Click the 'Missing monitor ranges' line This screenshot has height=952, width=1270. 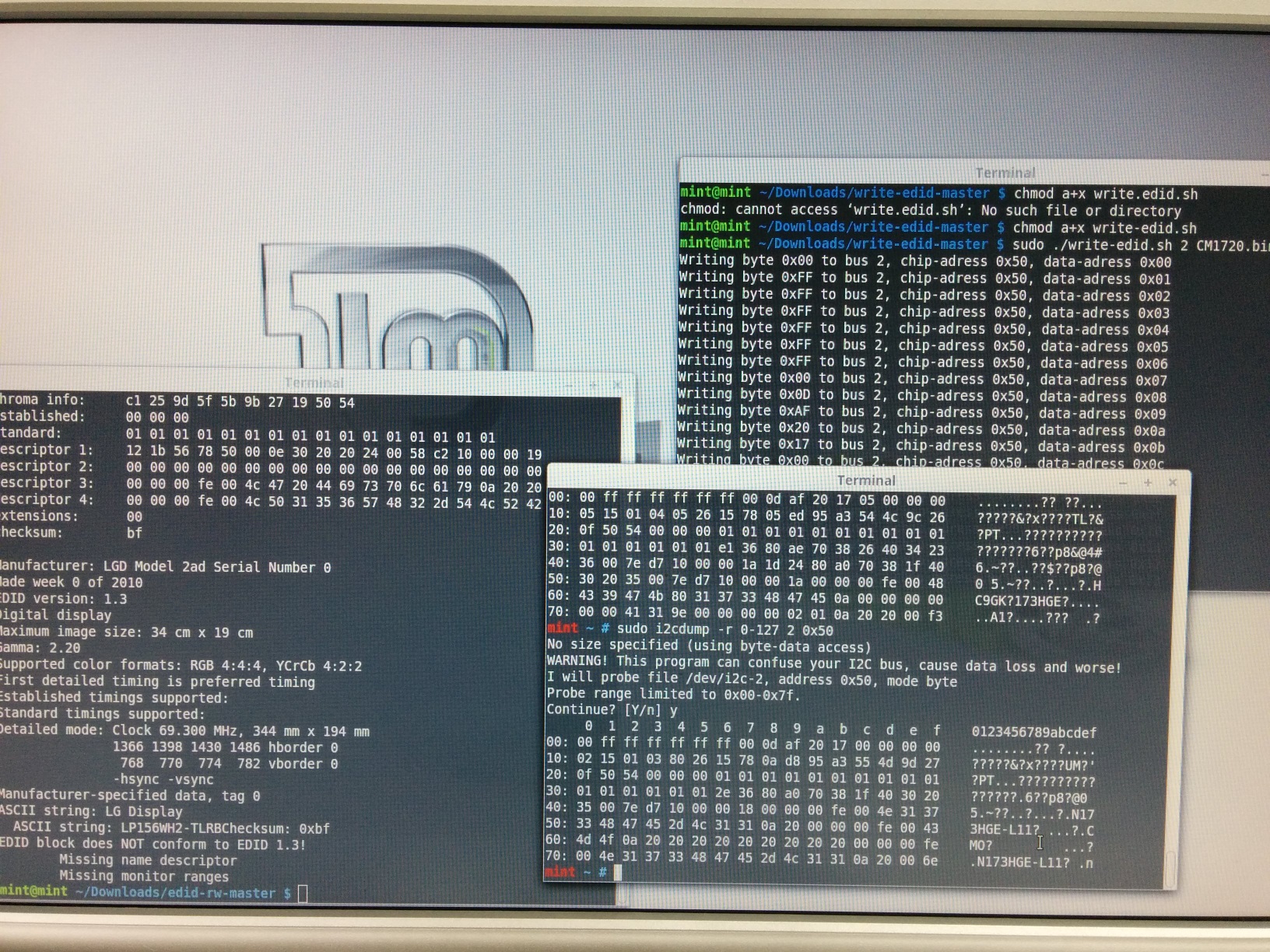(144, 877)
